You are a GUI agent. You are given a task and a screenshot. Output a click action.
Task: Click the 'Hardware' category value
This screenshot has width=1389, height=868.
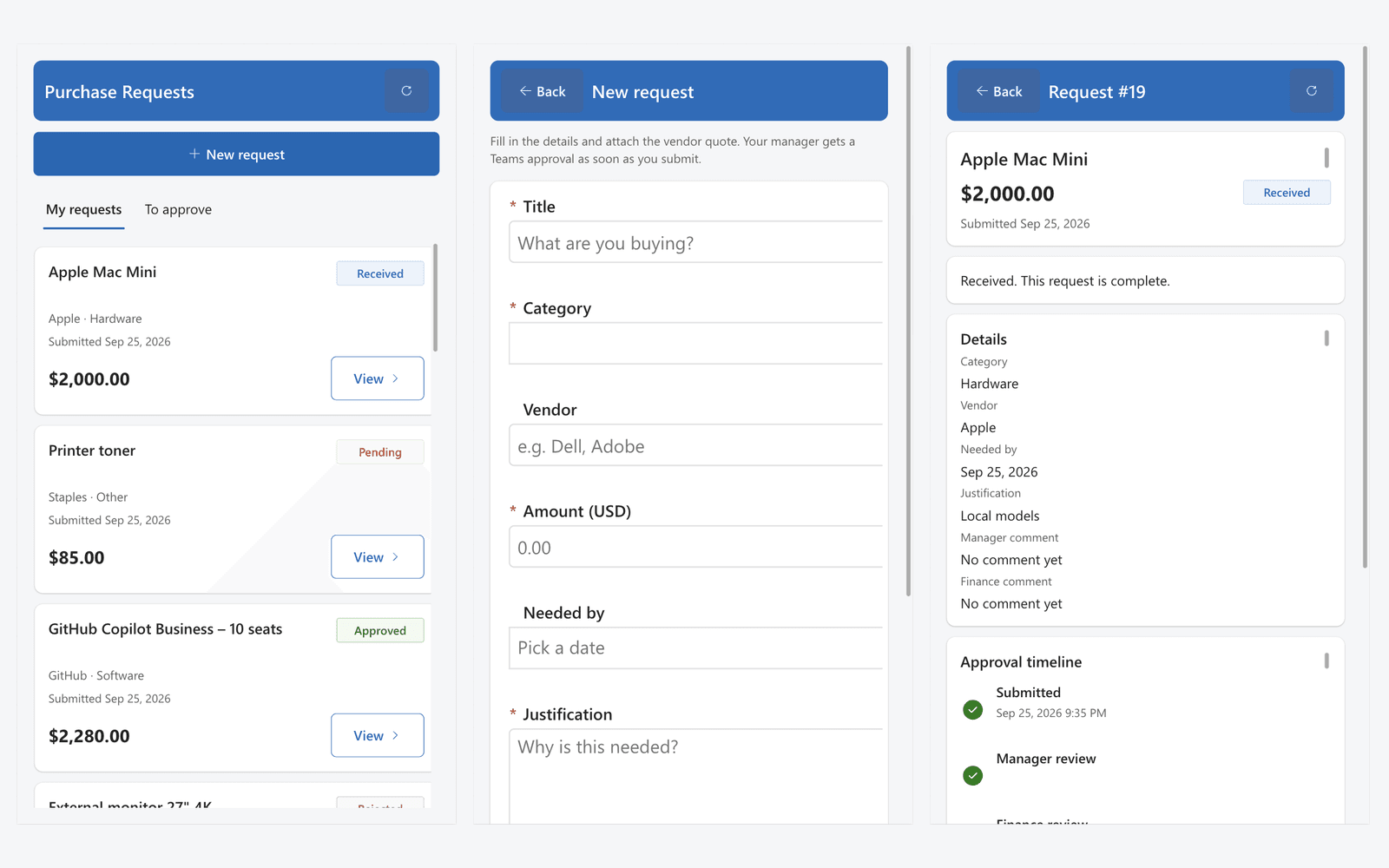click(x=990, y=384)
